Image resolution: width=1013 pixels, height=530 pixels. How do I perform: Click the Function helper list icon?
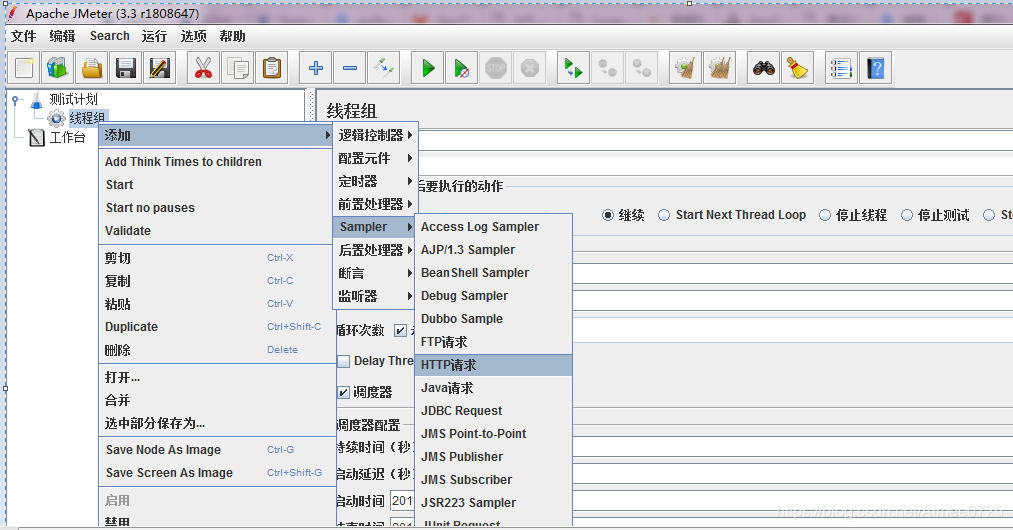(841, 68)
